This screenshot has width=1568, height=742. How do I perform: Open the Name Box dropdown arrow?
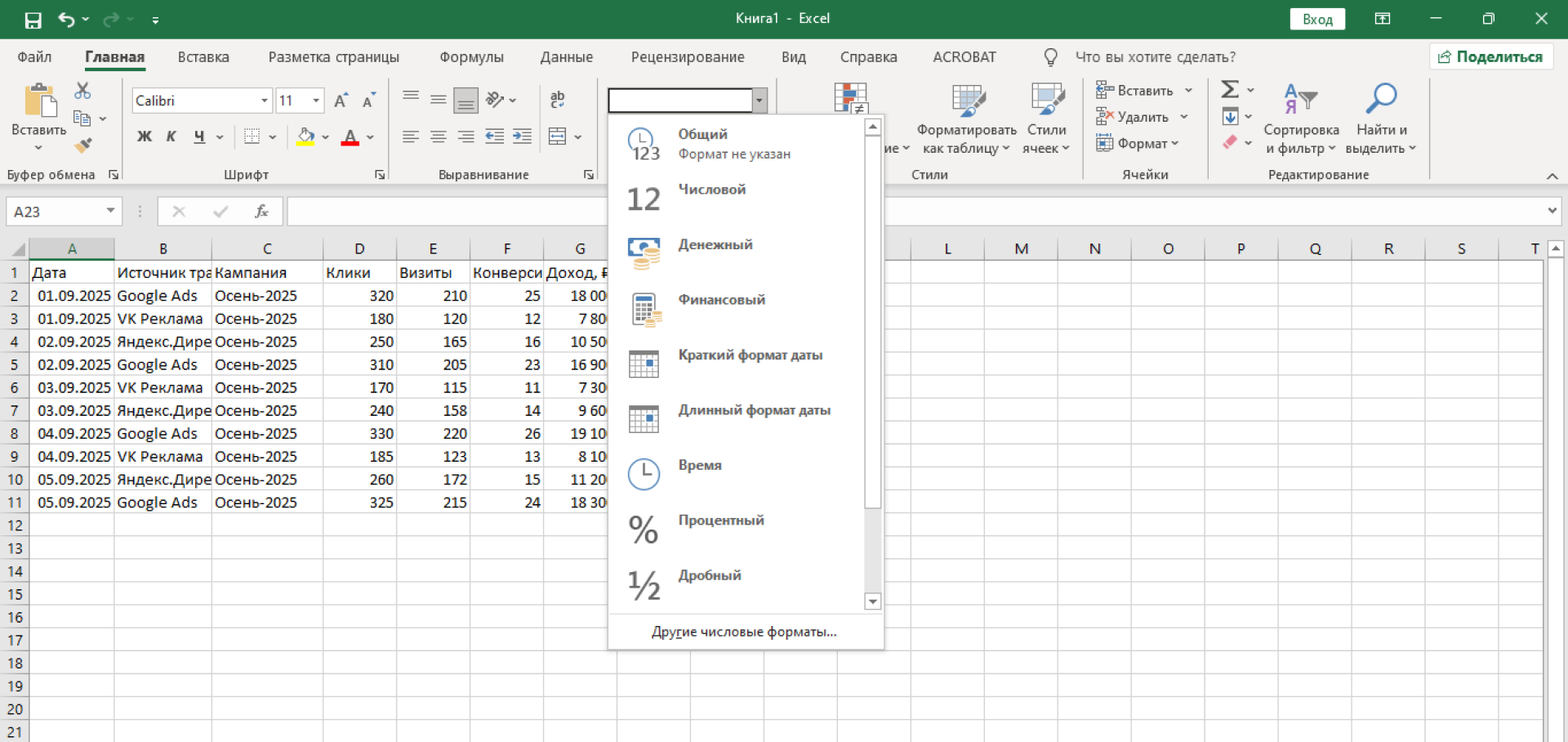click(x=110, y=212)
